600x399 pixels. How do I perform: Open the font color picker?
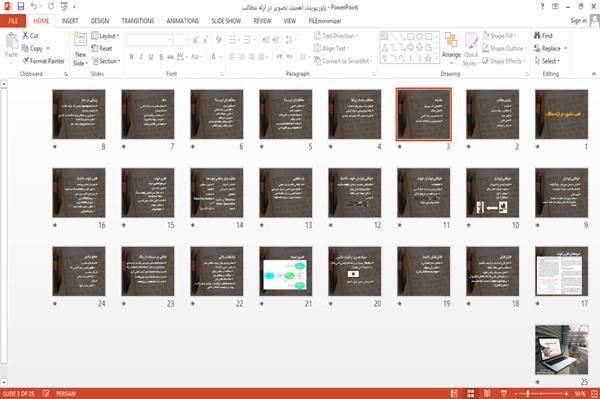pyautogui.click(x=215, y=57)
